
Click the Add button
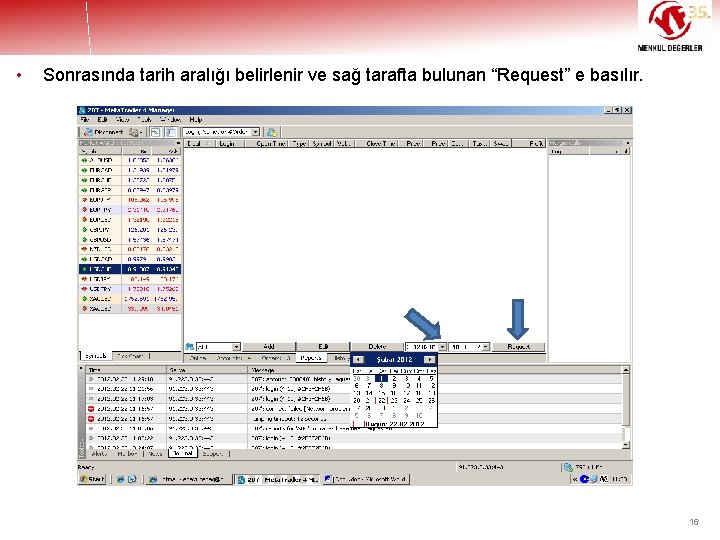[x=269, y=347]
